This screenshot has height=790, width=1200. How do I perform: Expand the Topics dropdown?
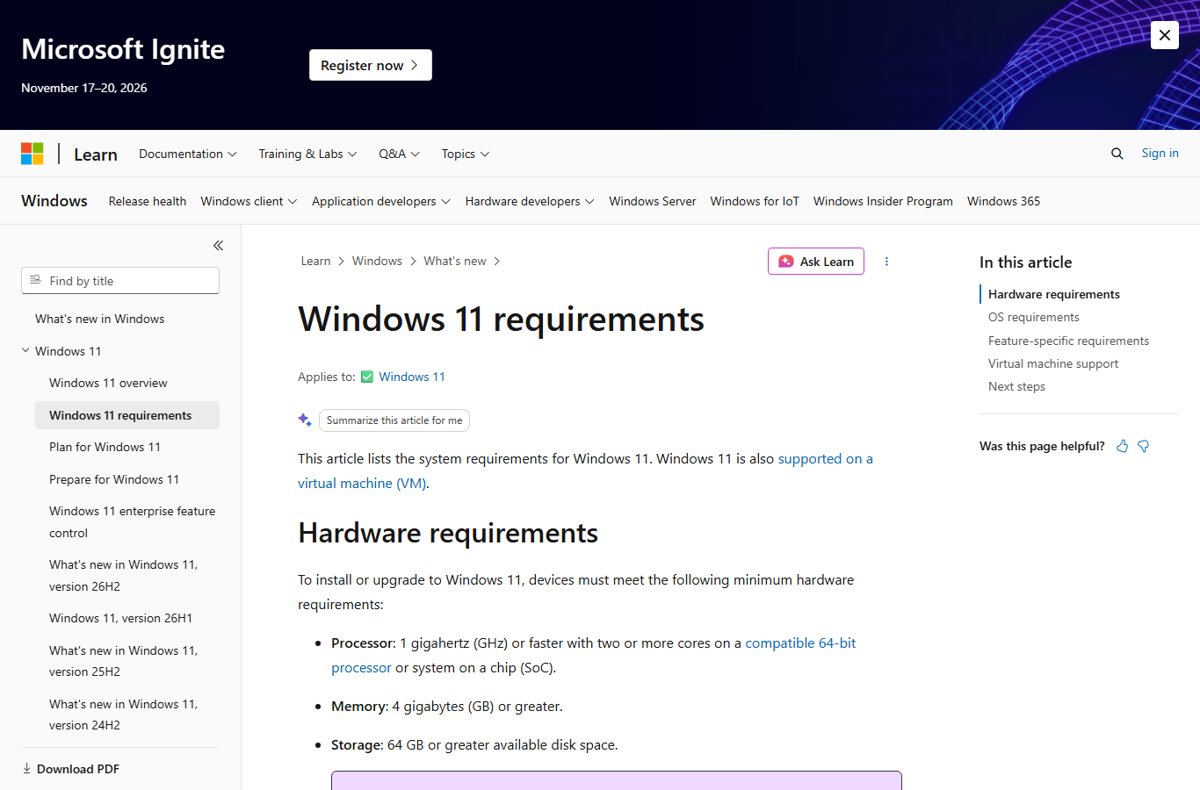(465, 153)
